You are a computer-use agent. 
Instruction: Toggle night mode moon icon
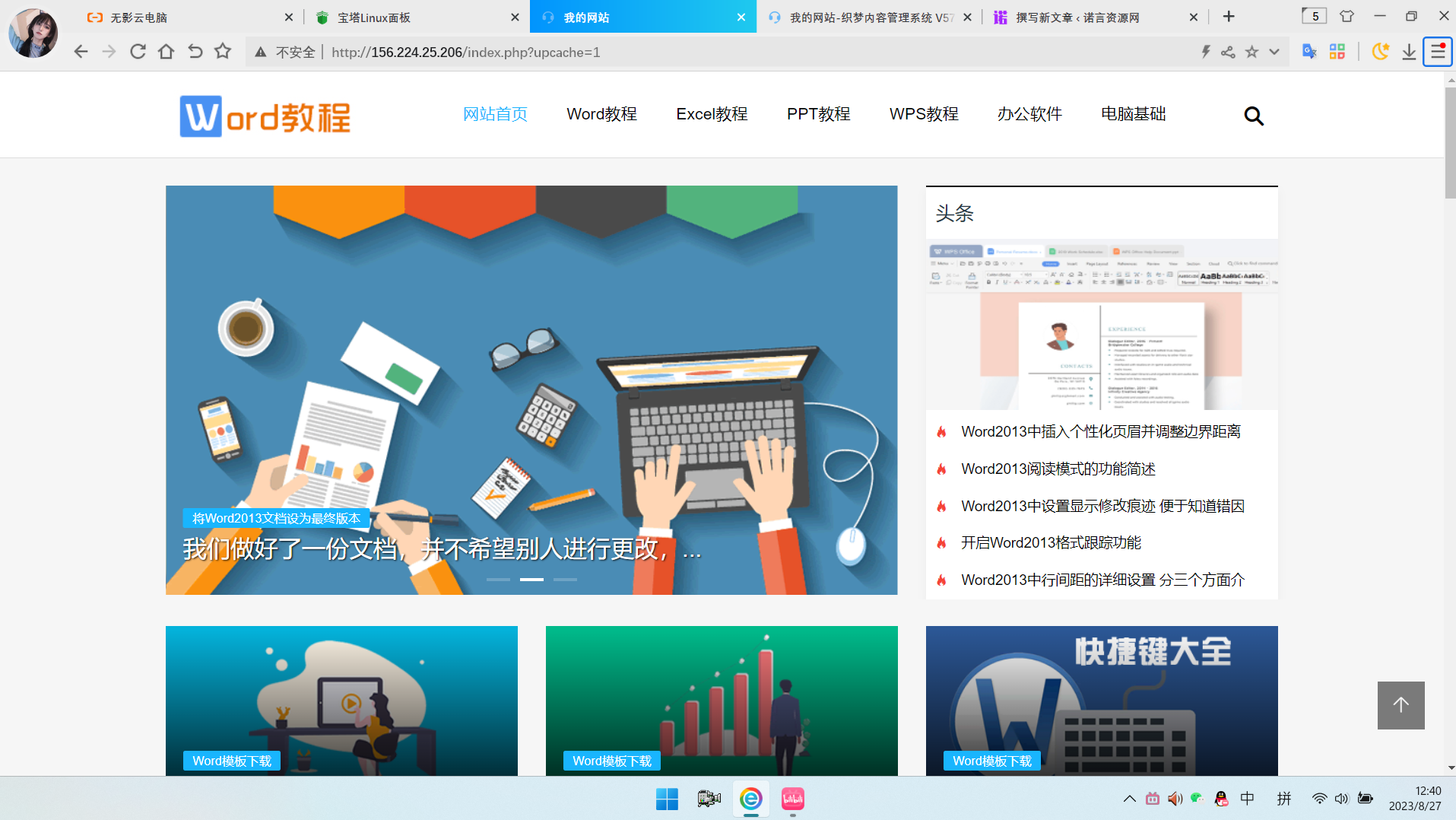pos(1380,52)
